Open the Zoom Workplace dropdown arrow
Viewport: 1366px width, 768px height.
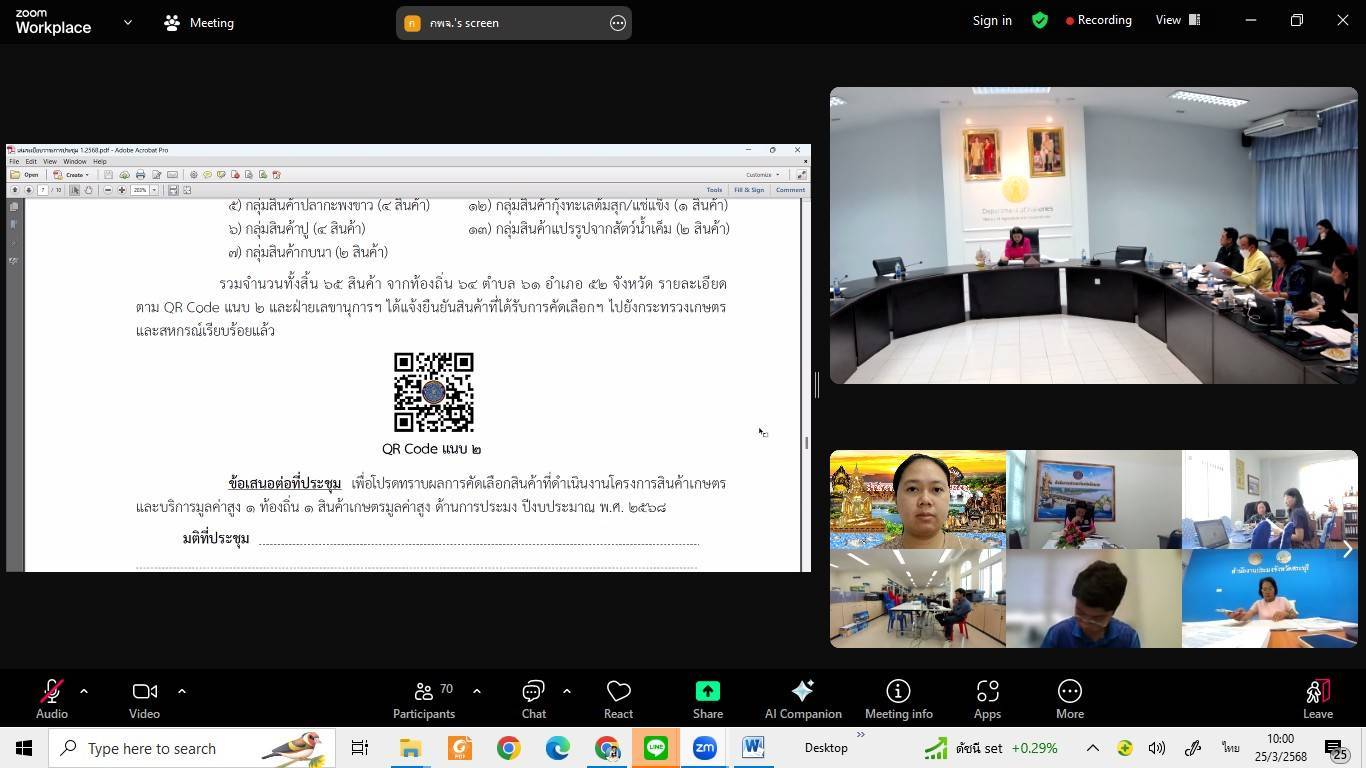click(x=127, y=22)
